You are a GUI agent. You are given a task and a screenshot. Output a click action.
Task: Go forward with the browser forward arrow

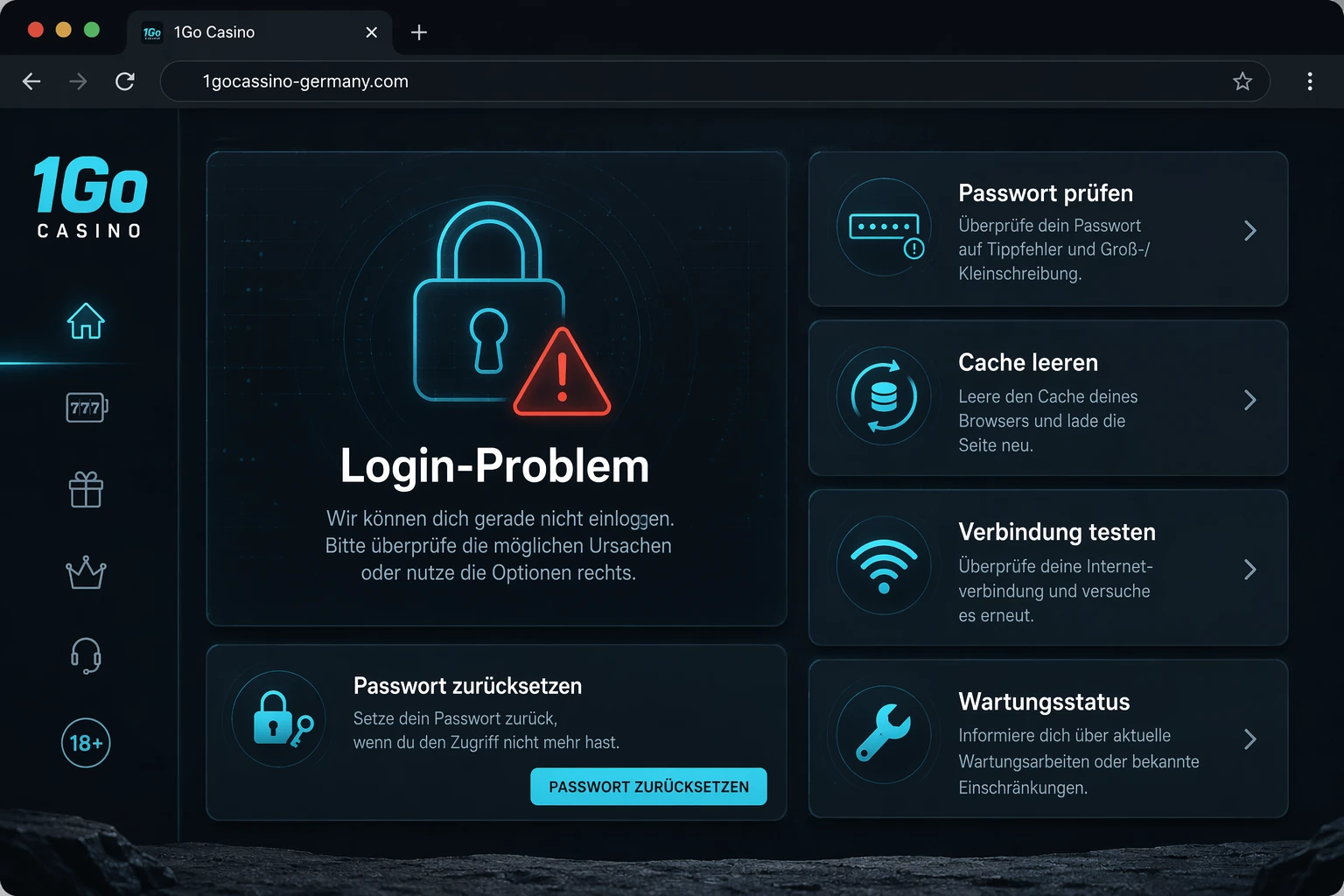tap(78, 81)
